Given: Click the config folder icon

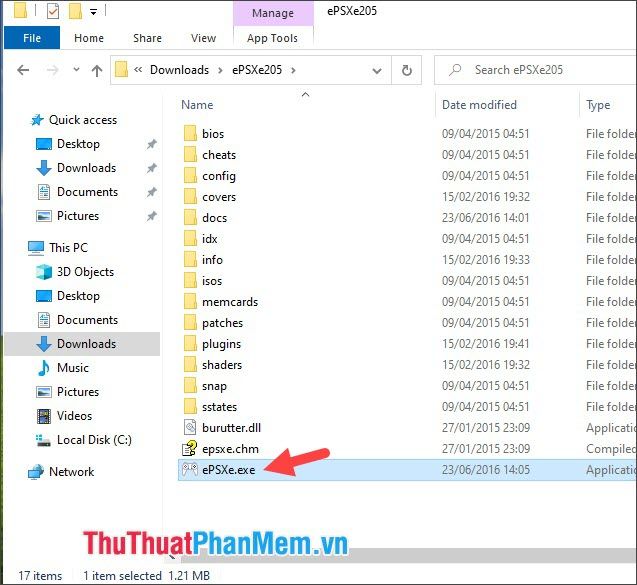Looking at the screenshot, I should [190, 176].
